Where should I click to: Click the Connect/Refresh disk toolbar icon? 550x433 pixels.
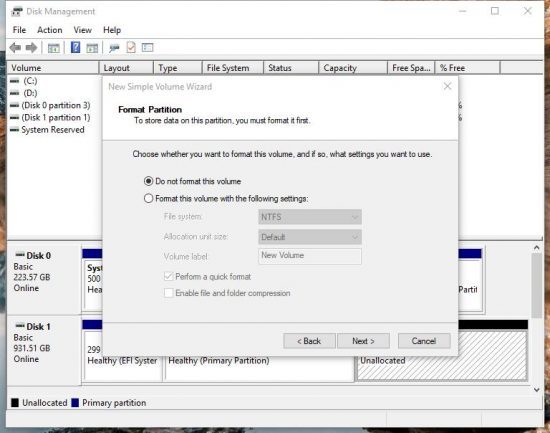pyautogui.click(x=114, y=48)
